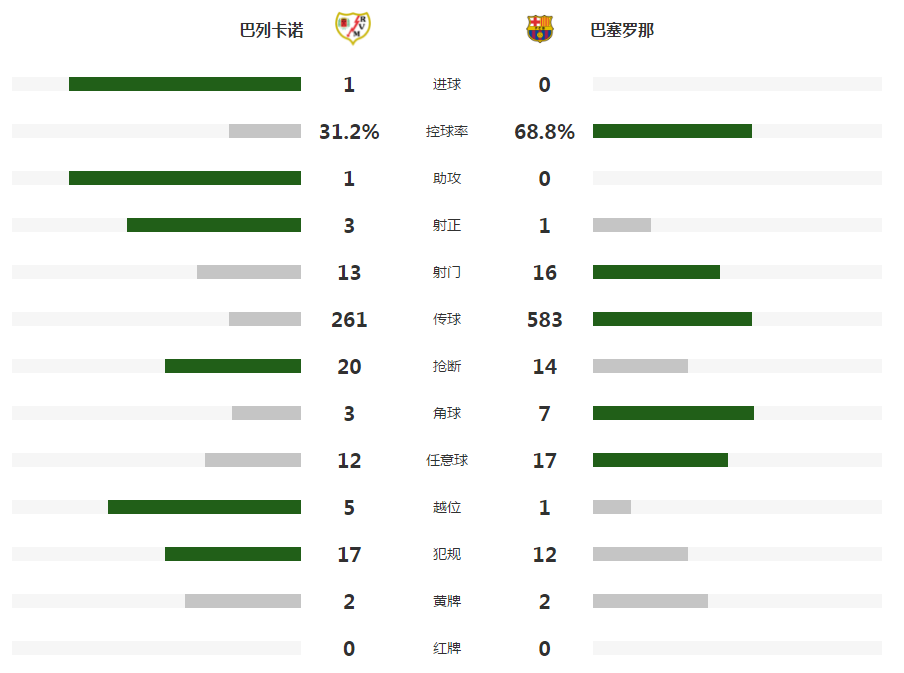The height and width of the screenshot is (673, 904).
Task: Click Barcelona's green 角球 corners bar
Action: click(673, 413)
